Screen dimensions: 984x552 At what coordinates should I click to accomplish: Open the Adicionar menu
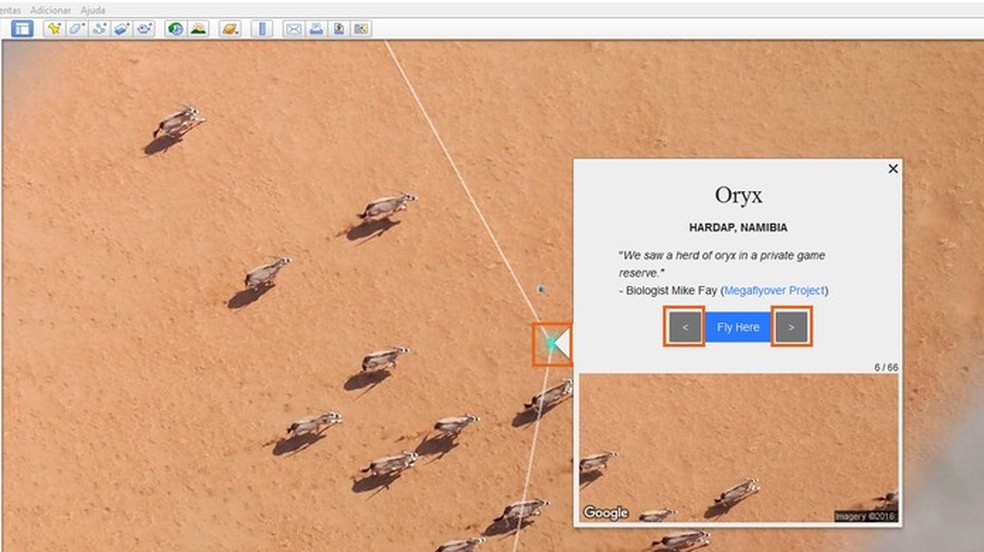[50, 10]
